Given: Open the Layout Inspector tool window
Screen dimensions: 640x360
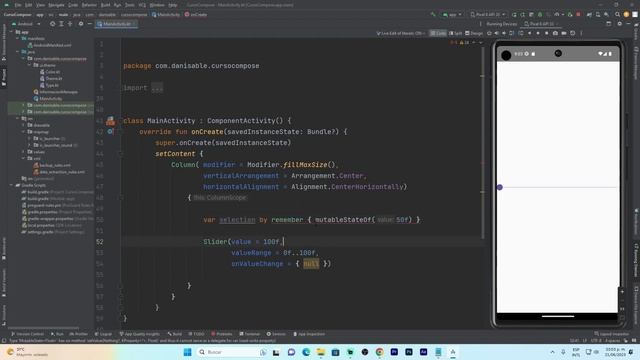Looking at the screenshot, I should coord(611,334).
